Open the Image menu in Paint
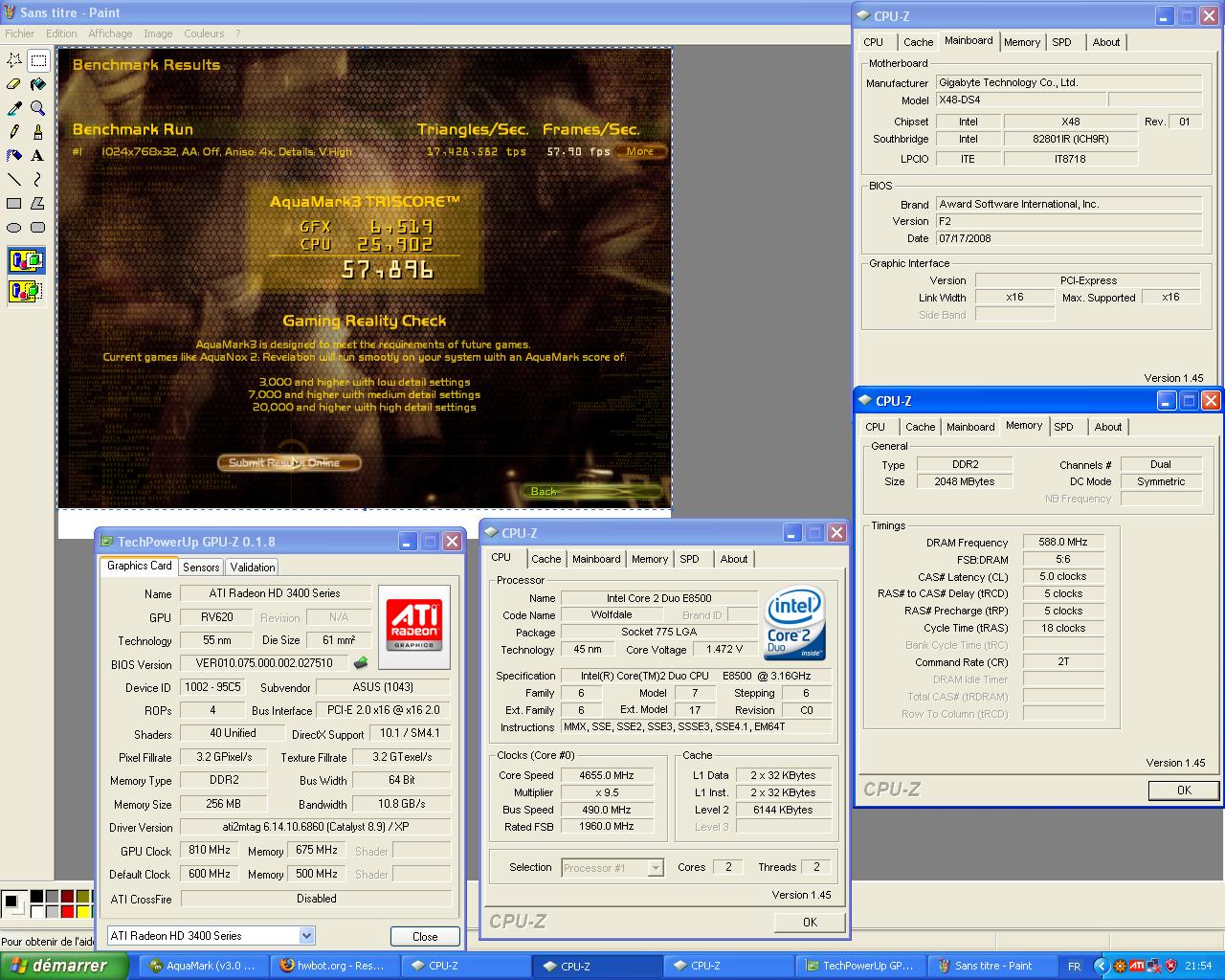The image size is (1225, 980). click(158, 33)
